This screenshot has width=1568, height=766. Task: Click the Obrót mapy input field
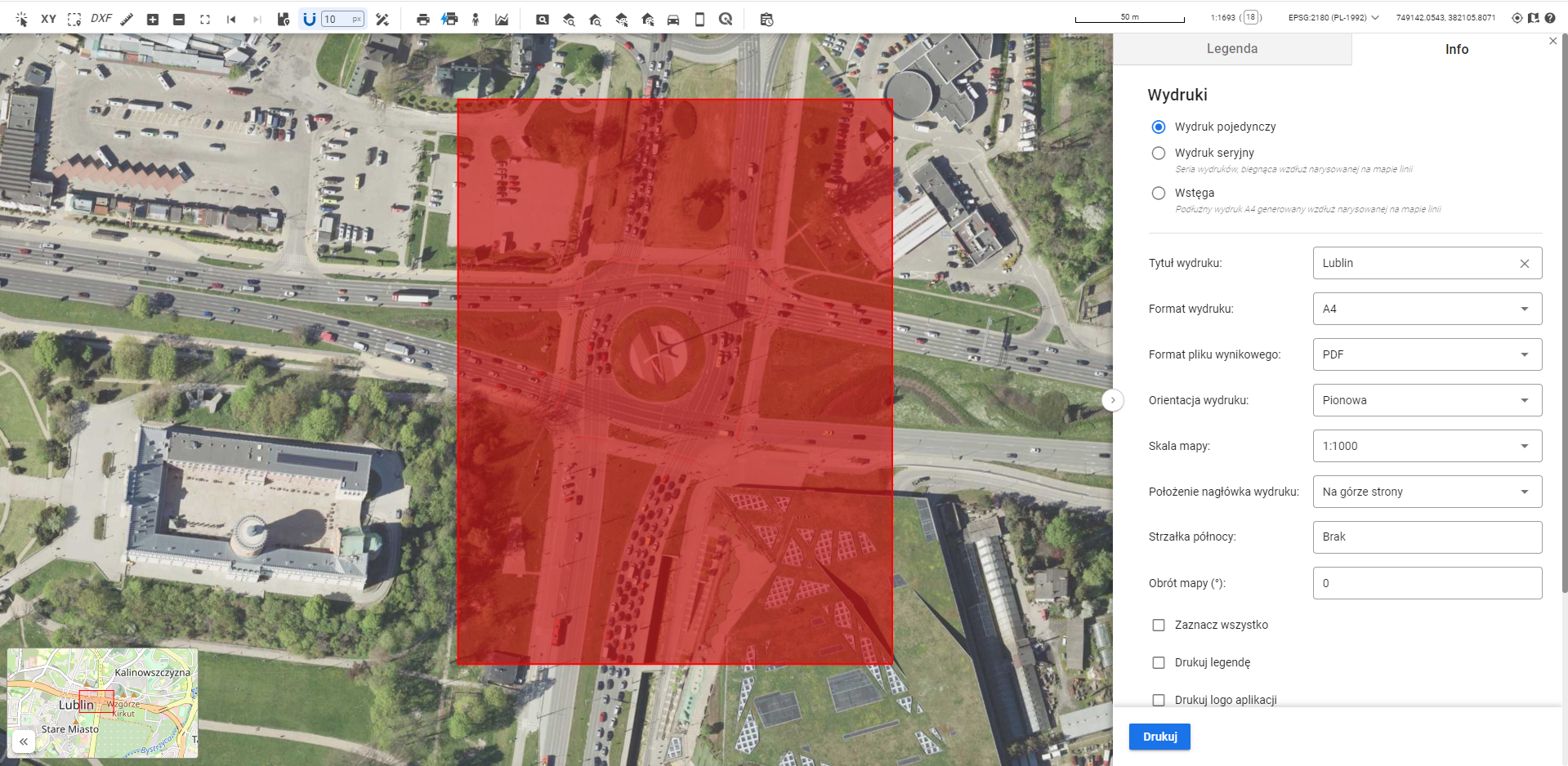[x=1427, y=583]
